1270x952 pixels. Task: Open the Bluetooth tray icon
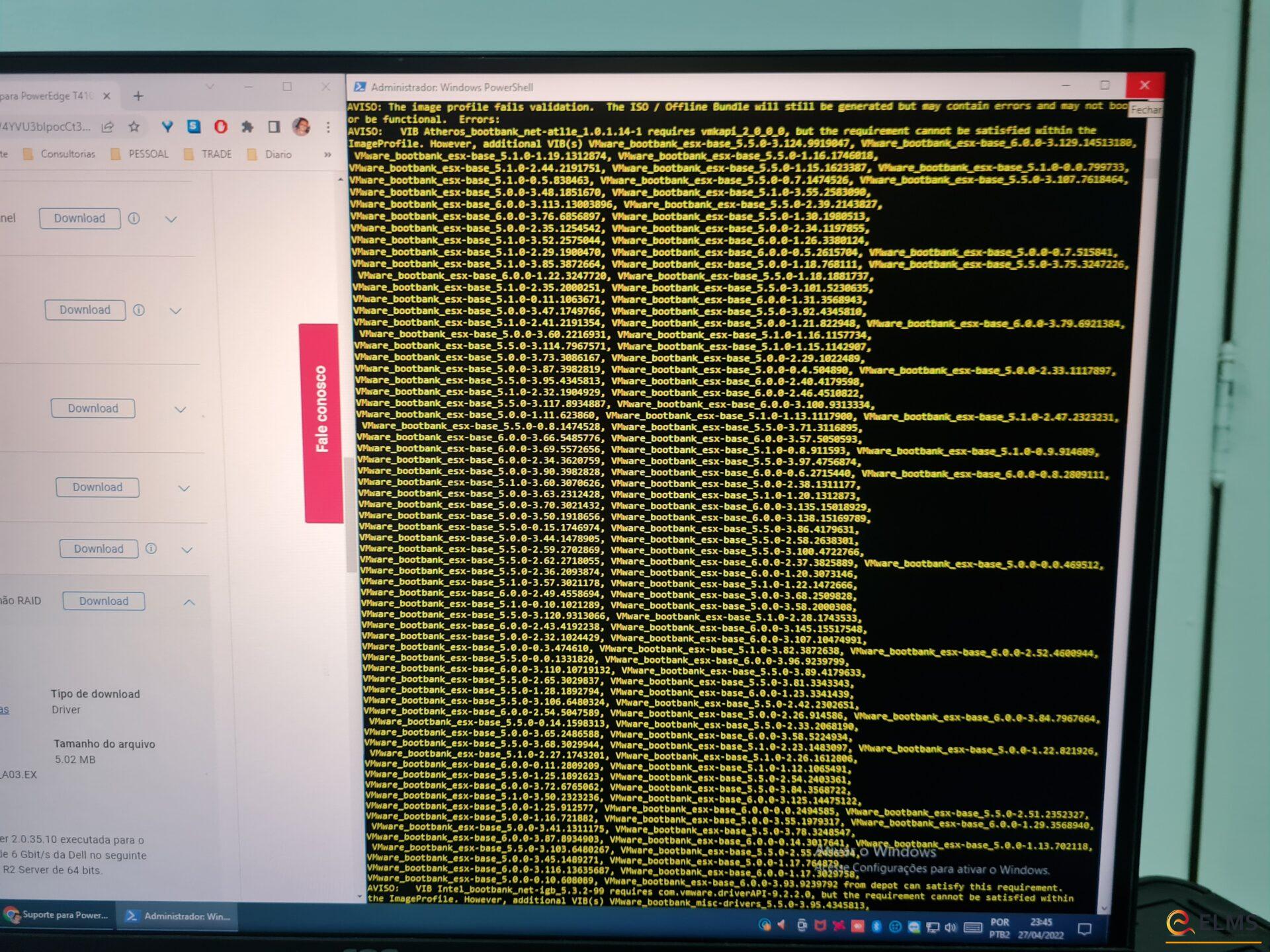click(x=876, y=926)
